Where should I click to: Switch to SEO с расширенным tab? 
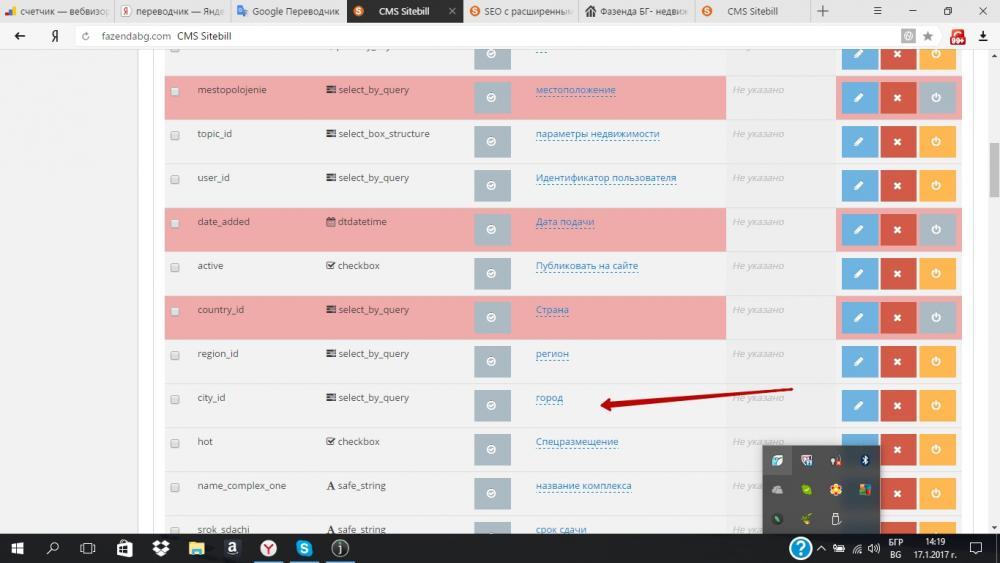[x=521, y=11]
